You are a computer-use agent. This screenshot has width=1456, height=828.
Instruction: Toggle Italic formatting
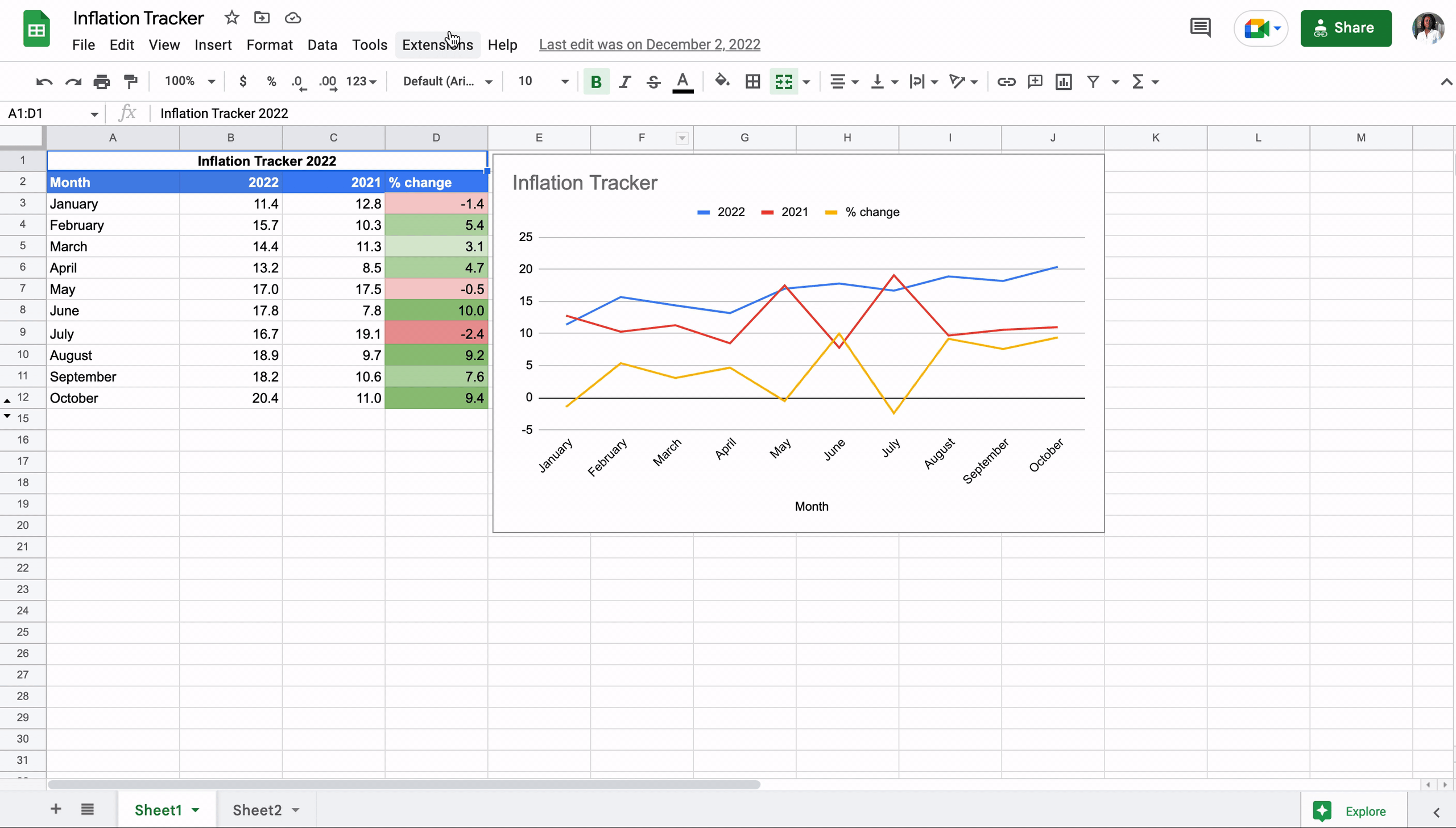point(624,82)
